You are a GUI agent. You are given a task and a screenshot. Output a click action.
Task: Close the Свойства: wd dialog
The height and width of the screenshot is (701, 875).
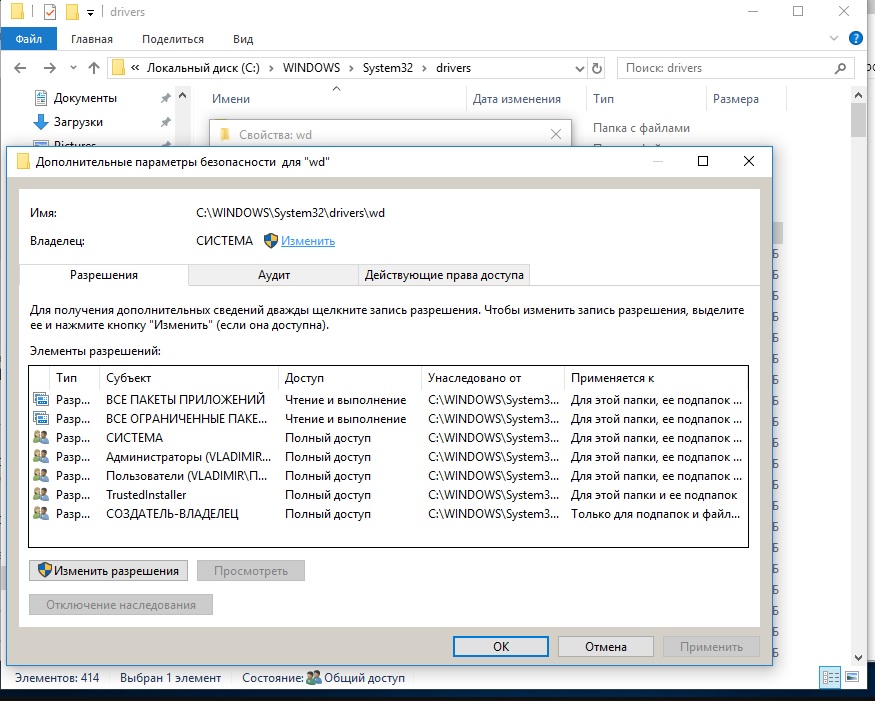click(556, 134)
